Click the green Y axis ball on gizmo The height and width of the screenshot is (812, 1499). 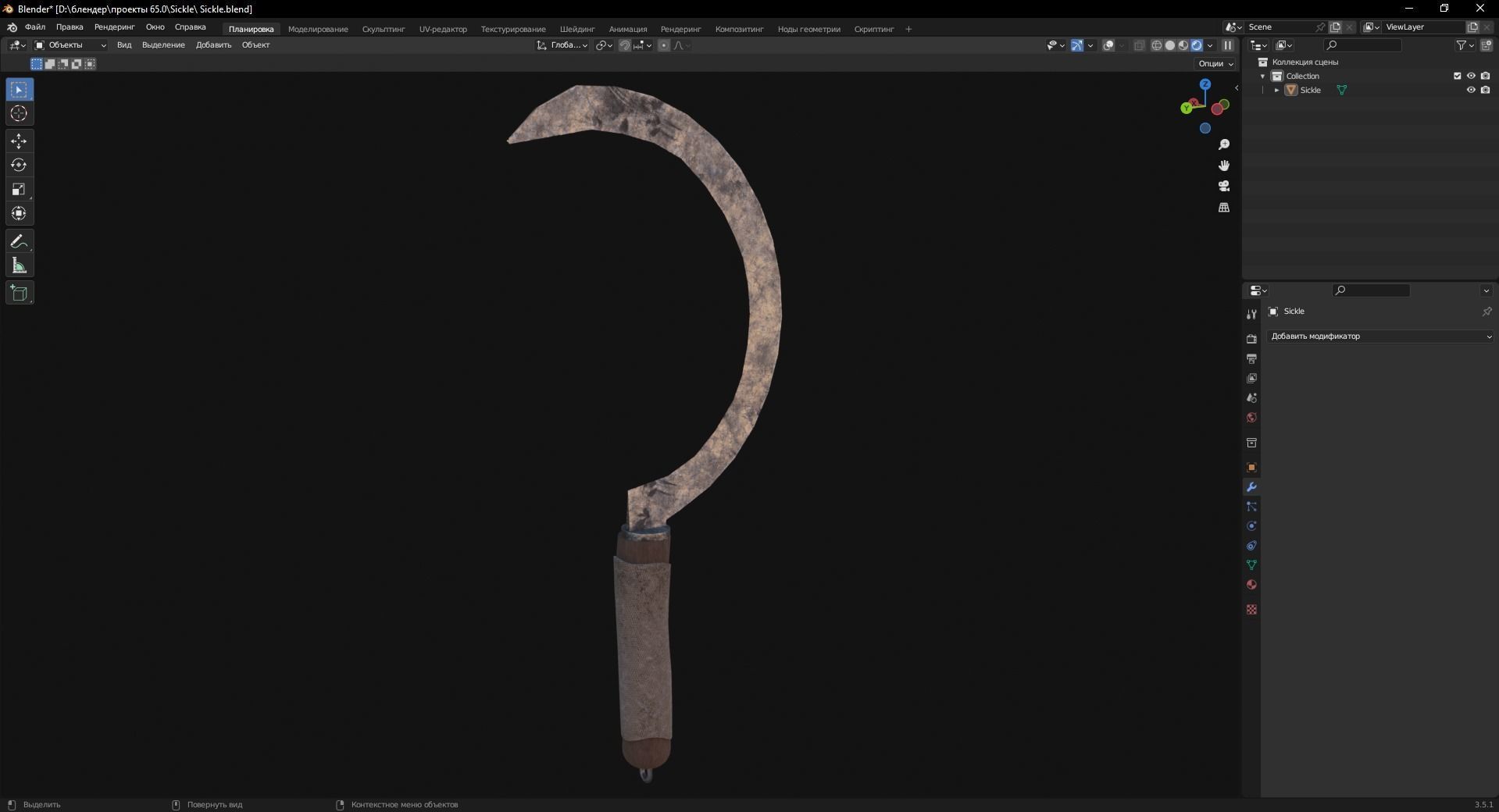[x=1184, y=109]
